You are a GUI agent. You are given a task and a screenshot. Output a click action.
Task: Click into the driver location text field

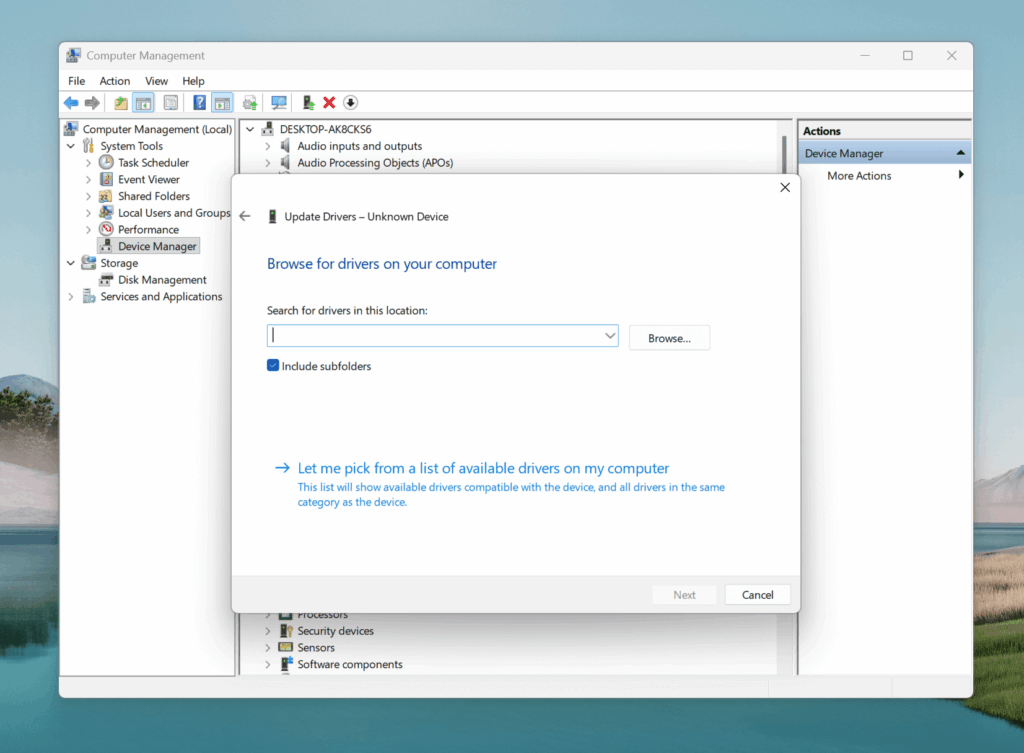point(435,337)
